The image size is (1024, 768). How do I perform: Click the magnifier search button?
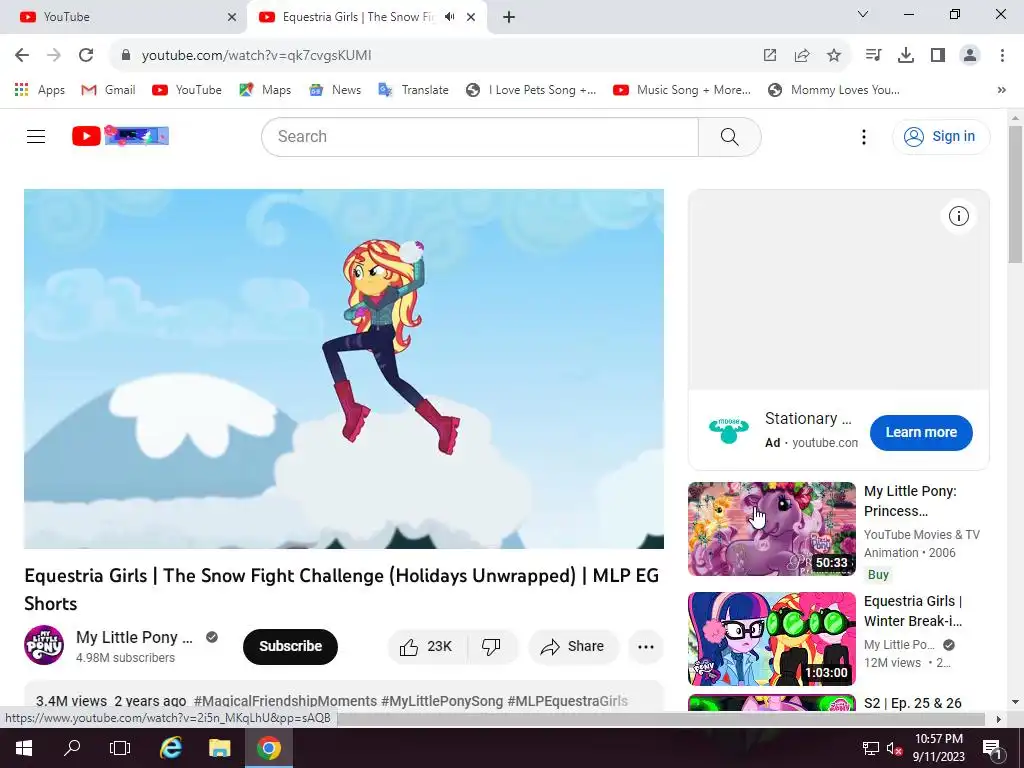[x=729, y=136]
